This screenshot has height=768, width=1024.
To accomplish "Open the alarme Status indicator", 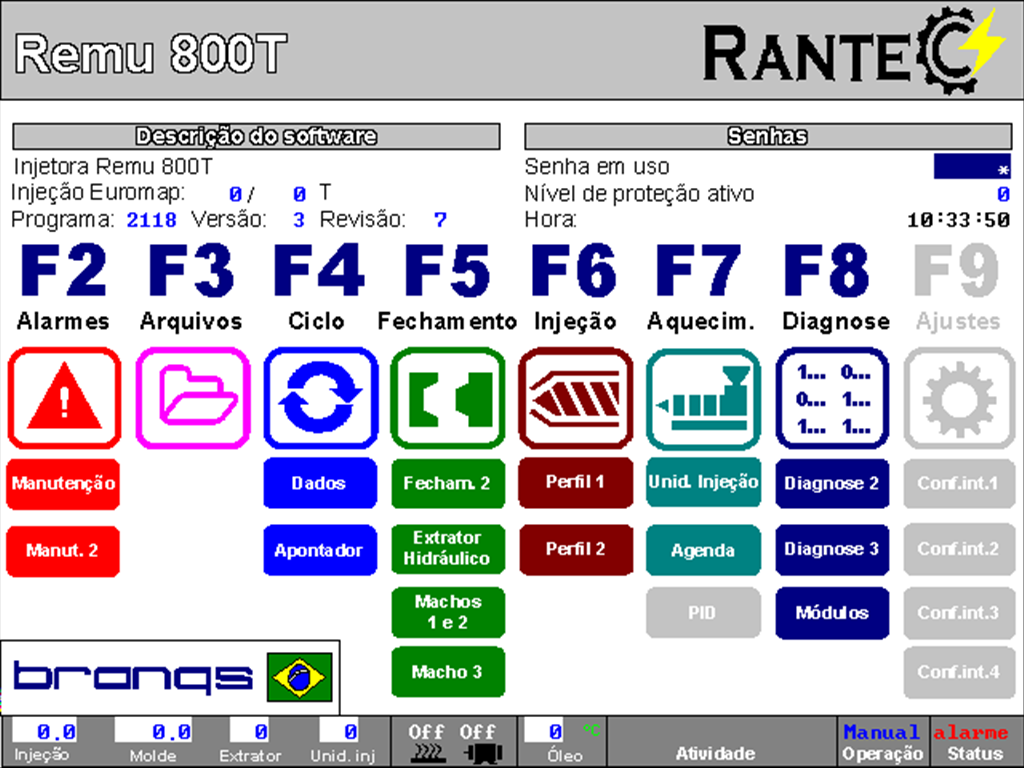I will click(x=976, y=742).
